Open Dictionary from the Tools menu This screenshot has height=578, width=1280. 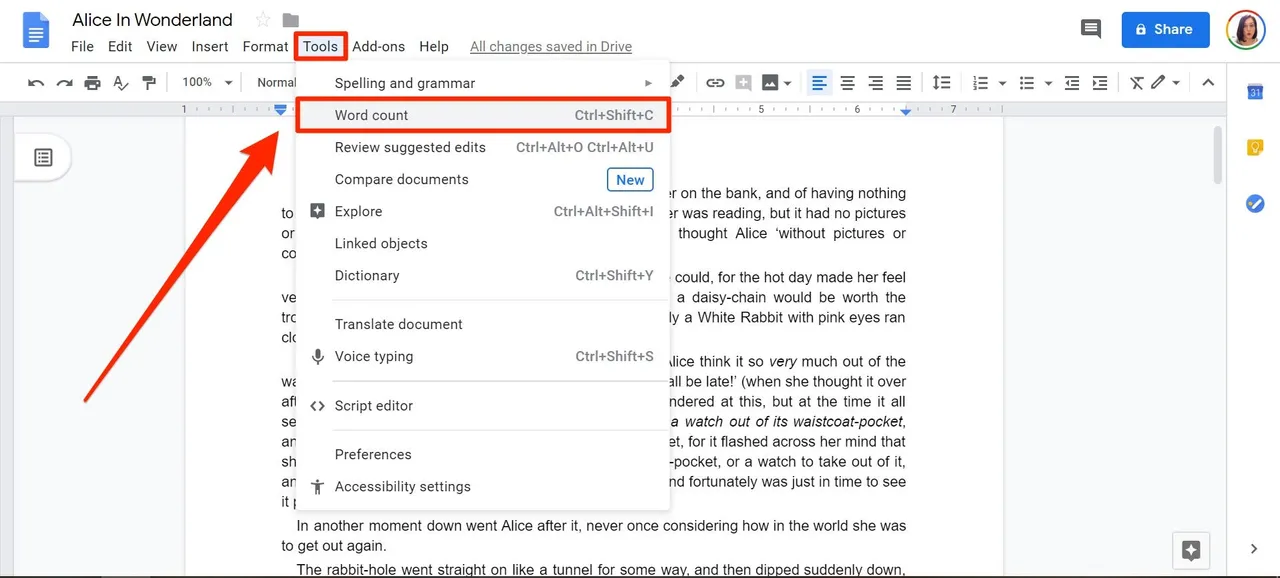point(482,275)
